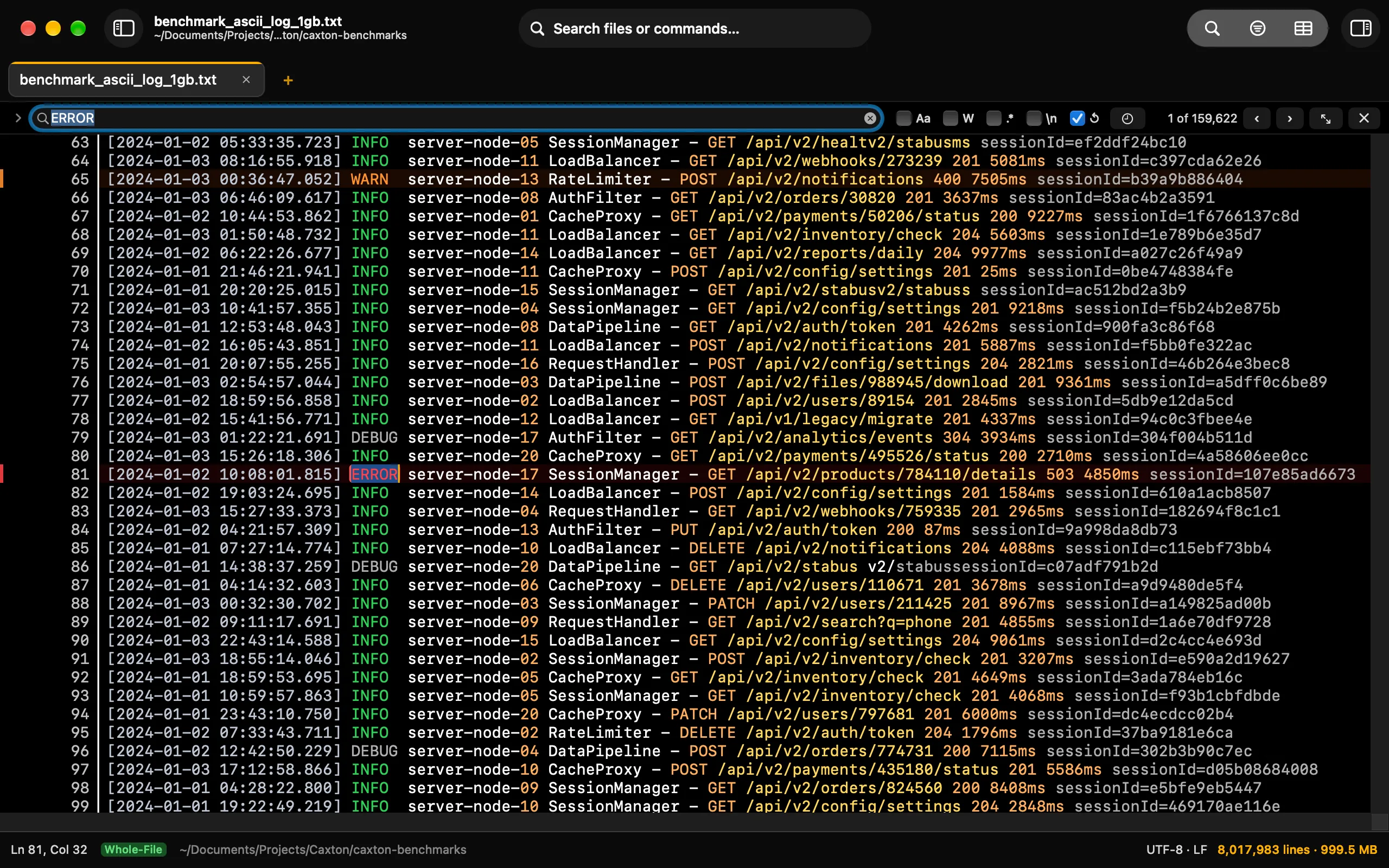This screenshot has height=868, width=1389.
Task: Click the red marker beside line 81
Action: pos(2,474)
